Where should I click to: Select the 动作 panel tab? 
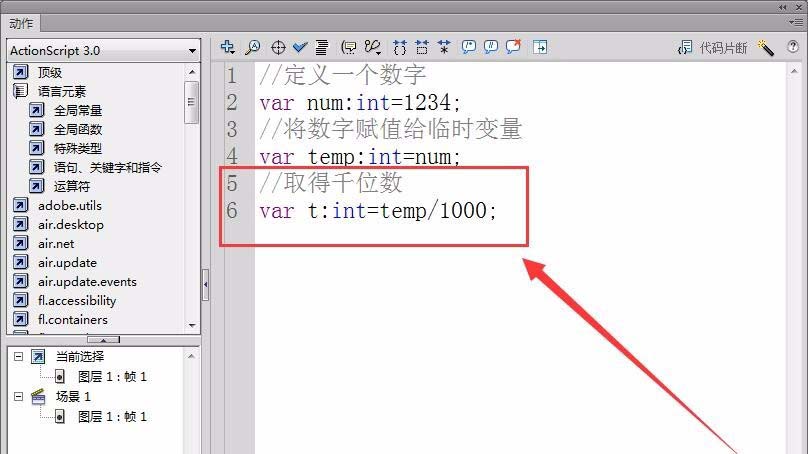point(21,23)
